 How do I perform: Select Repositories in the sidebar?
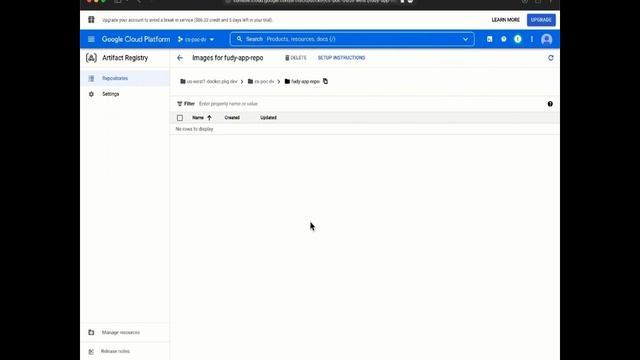tap(125, 78)
